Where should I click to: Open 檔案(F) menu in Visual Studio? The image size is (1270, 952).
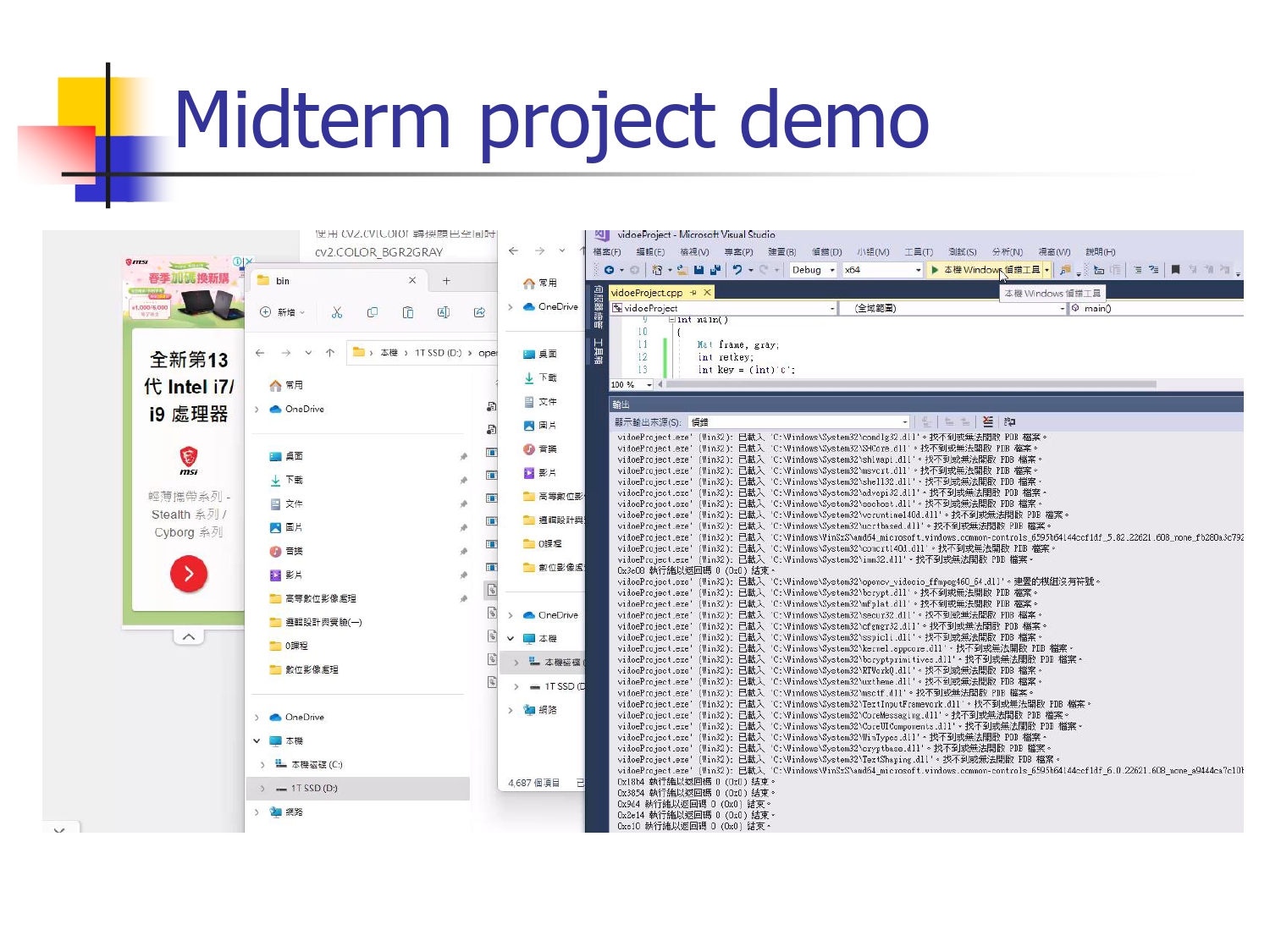[x=607, y=251]
